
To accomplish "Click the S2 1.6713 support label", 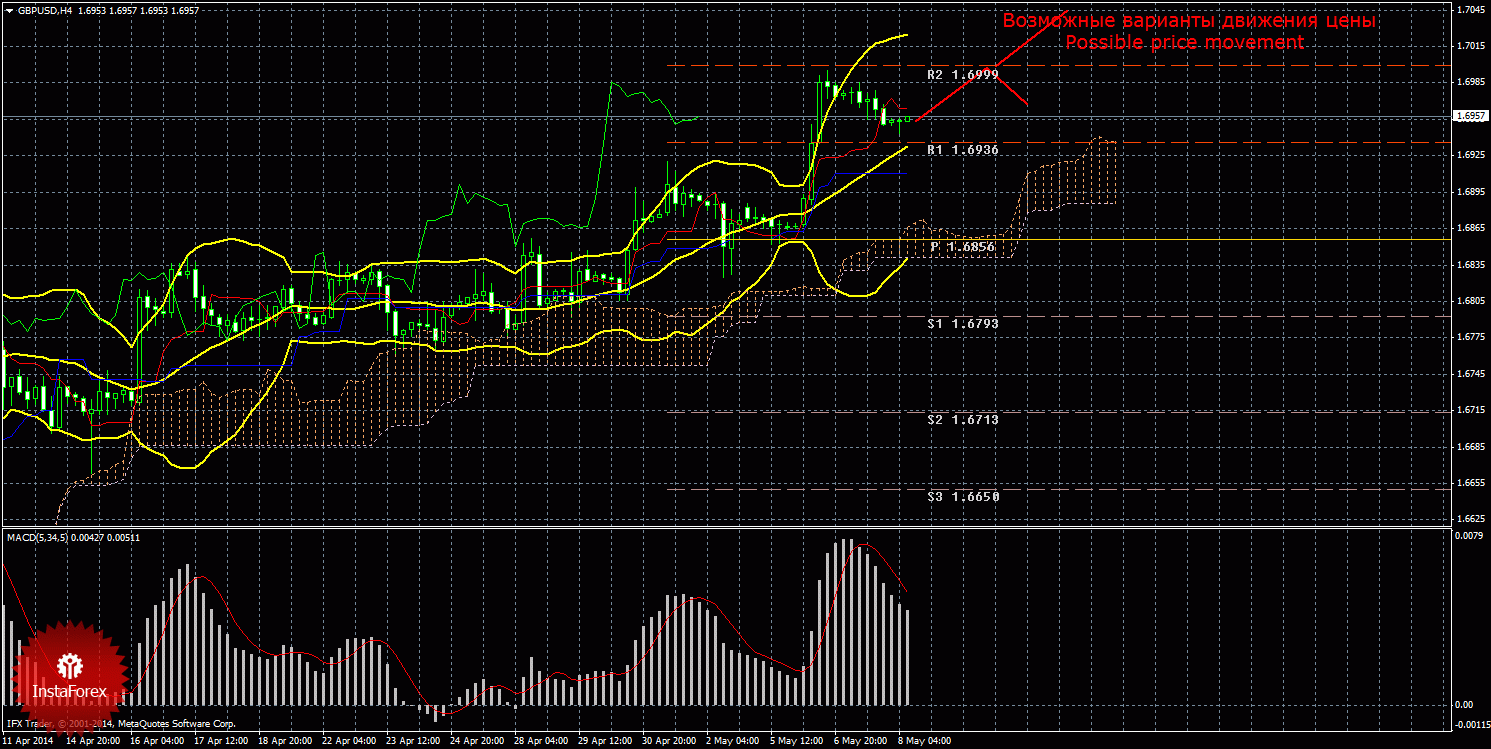I will (963, 420).
